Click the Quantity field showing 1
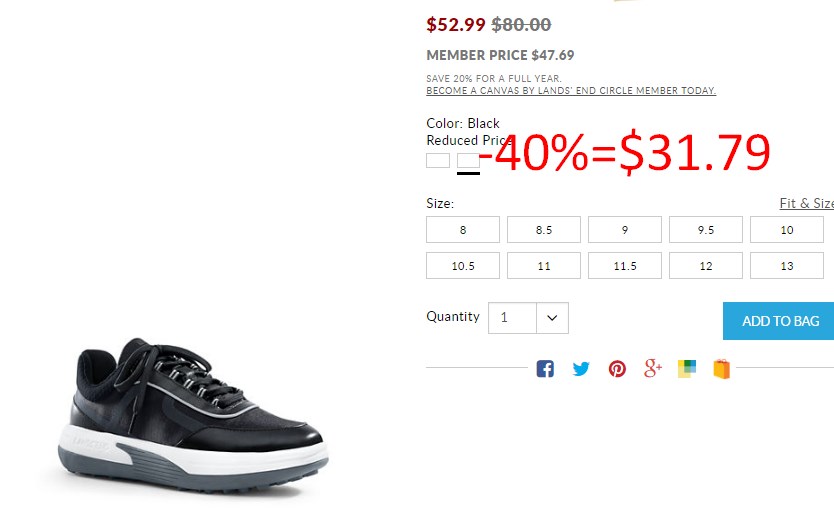This screenshot has width=834, height=520. (512, 318)
